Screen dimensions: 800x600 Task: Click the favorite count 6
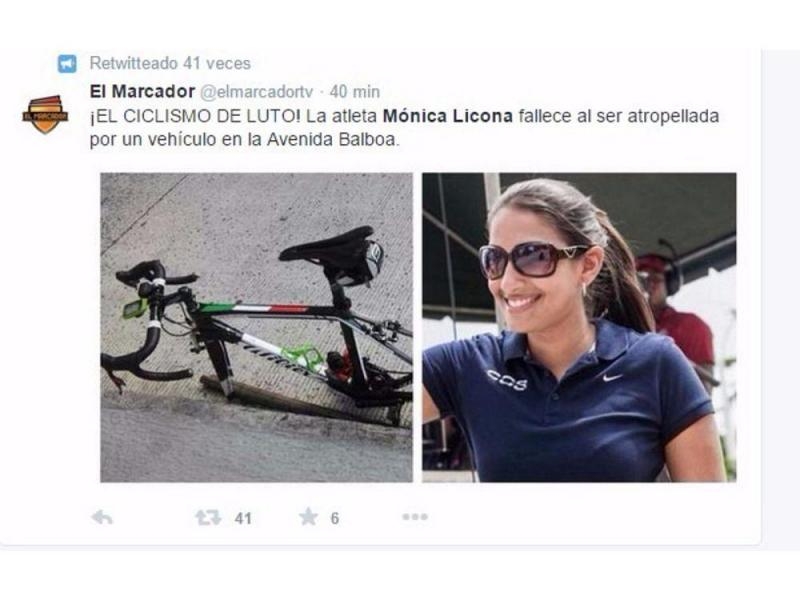tap(335, 518)
